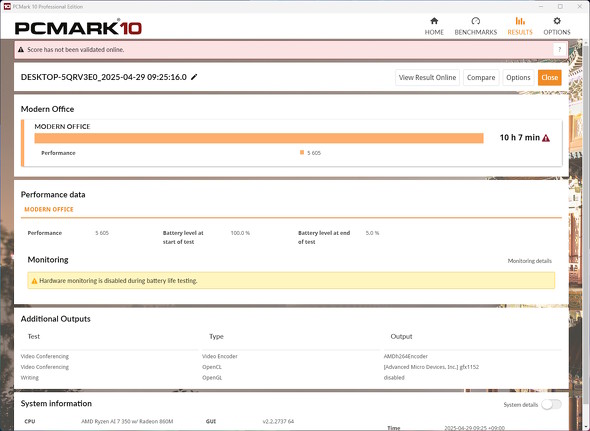Click the GUI version v2.2.2737 64
This screenshot has width=590, height=431.
278,421
